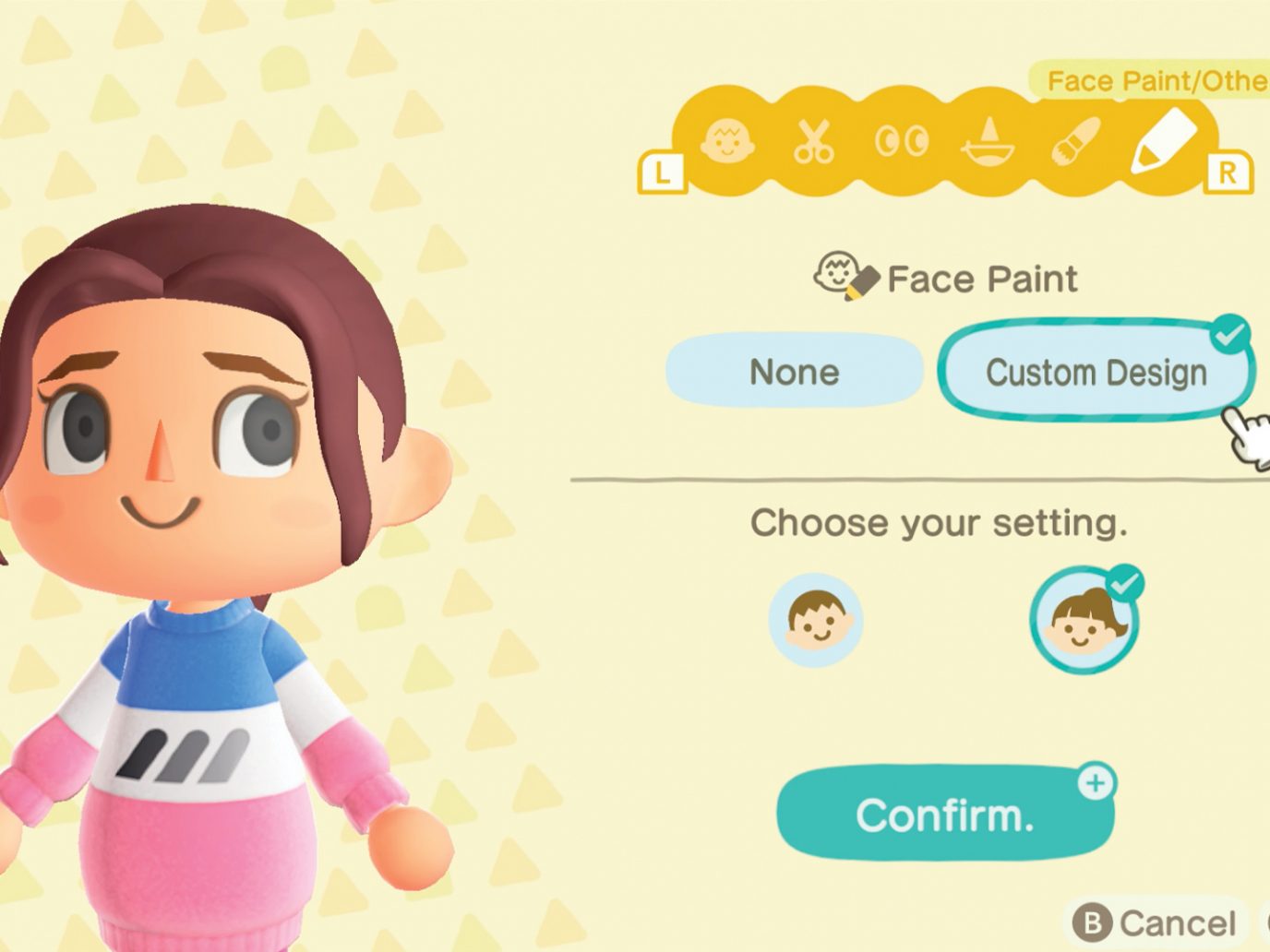Select the boy style setting
Screen dimensions: 1270x952
pyautogui.click(x=816, y=620)
